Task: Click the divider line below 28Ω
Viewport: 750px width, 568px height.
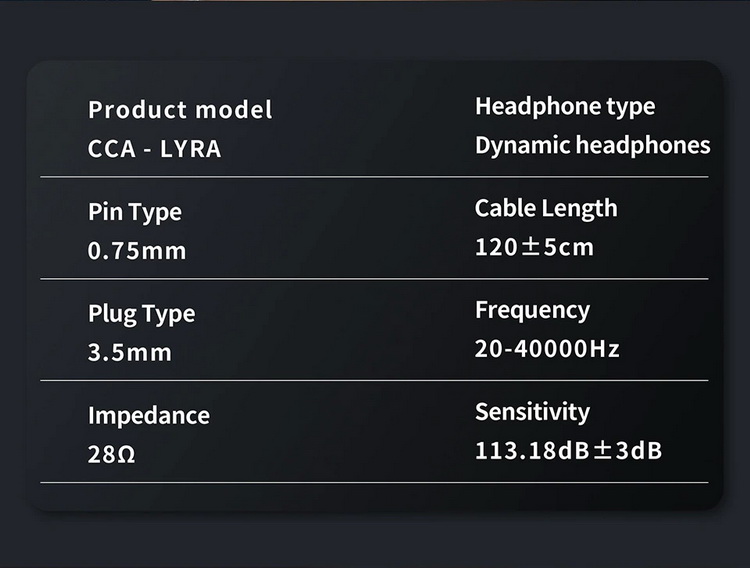Action: coord(374,483)
